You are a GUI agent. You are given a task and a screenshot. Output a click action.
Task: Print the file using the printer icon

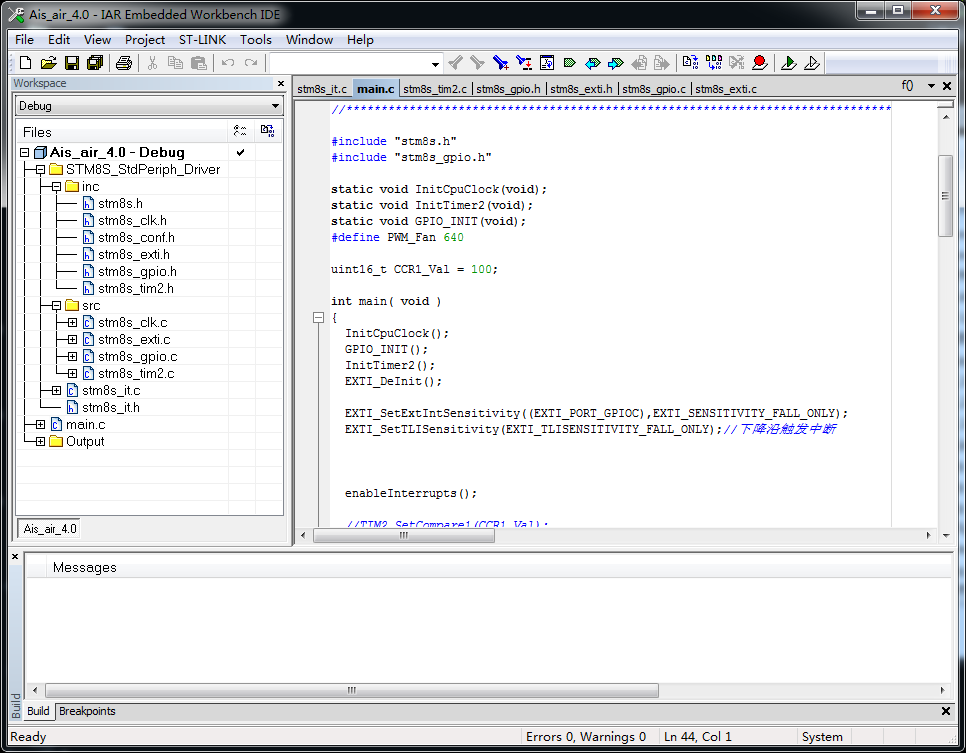[124, 63]
